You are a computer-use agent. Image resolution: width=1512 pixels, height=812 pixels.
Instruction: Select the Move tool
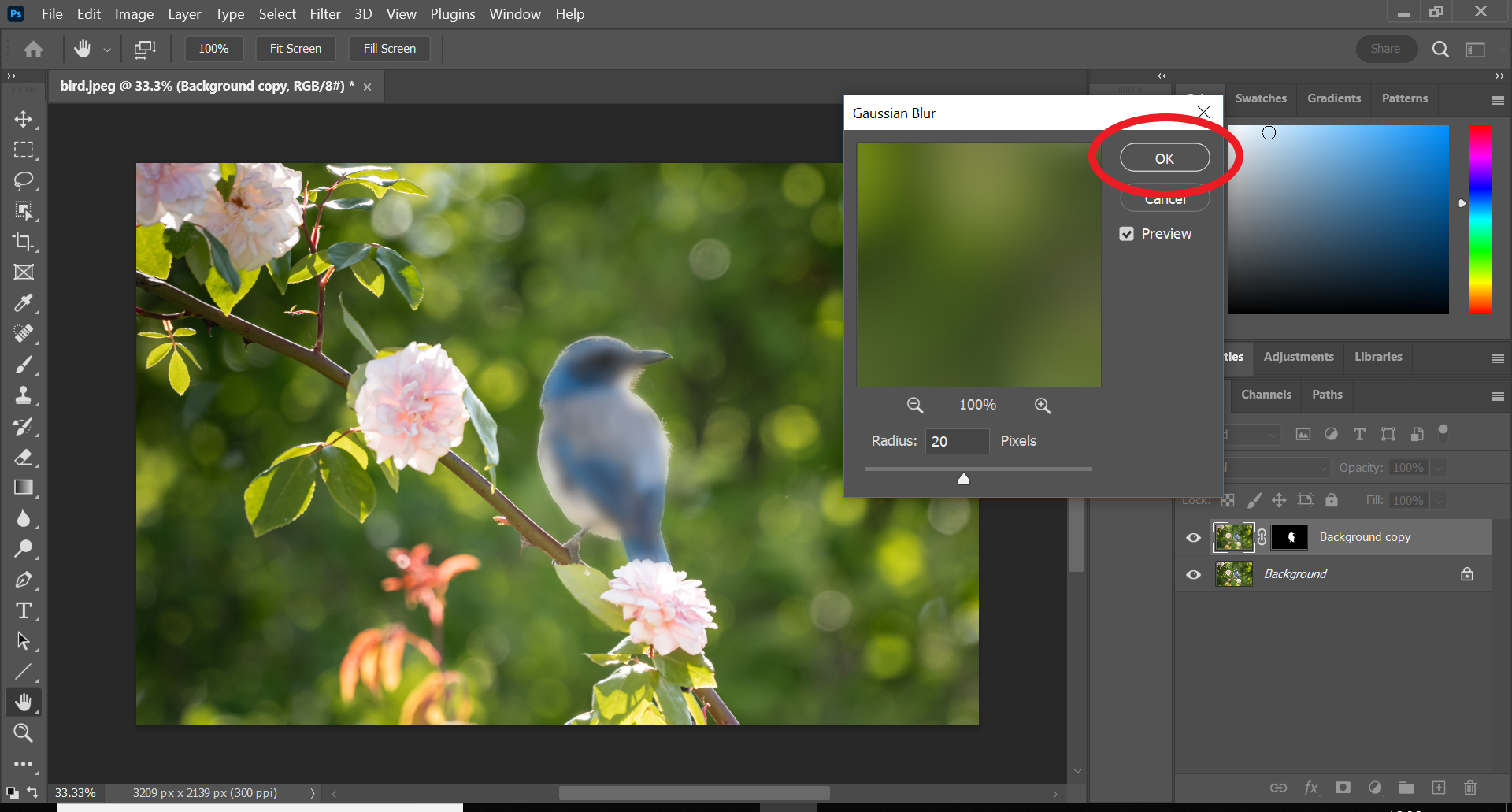pos(24,120)
